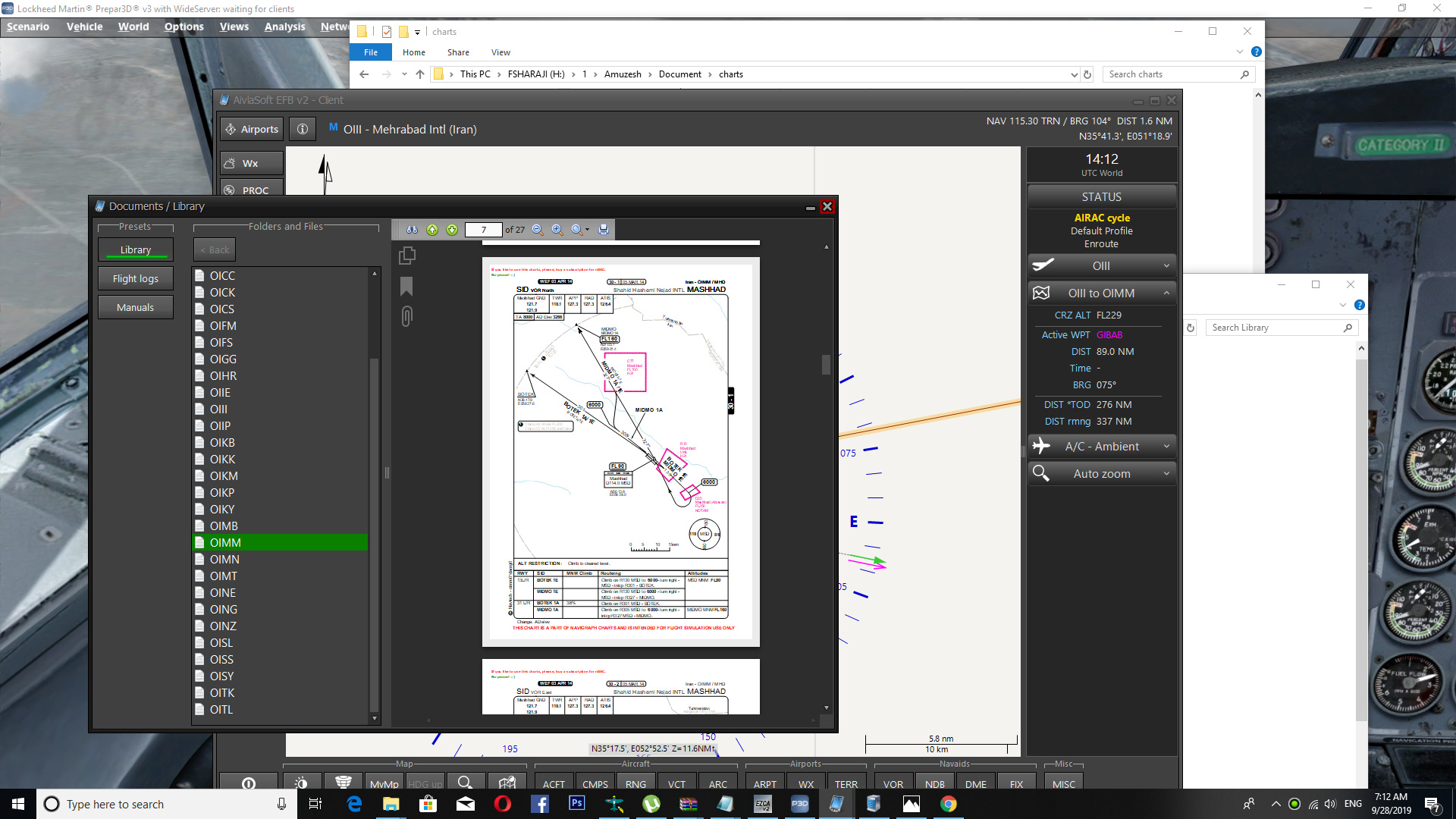Open the Analysis menu in Prepar3D
Screen dimensions: 1456x819
tap(284, 27)
